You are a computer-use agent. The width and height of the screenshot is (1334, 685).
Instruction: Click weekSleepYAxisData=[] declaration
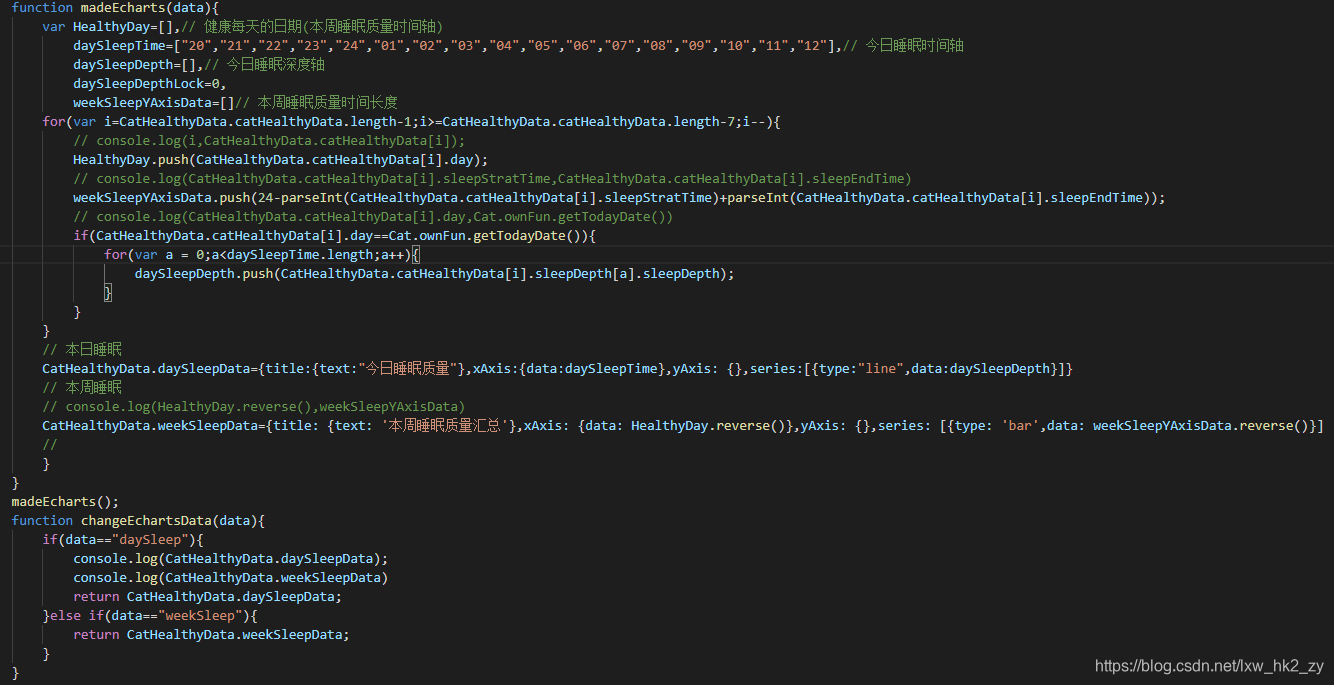point(154,103)
